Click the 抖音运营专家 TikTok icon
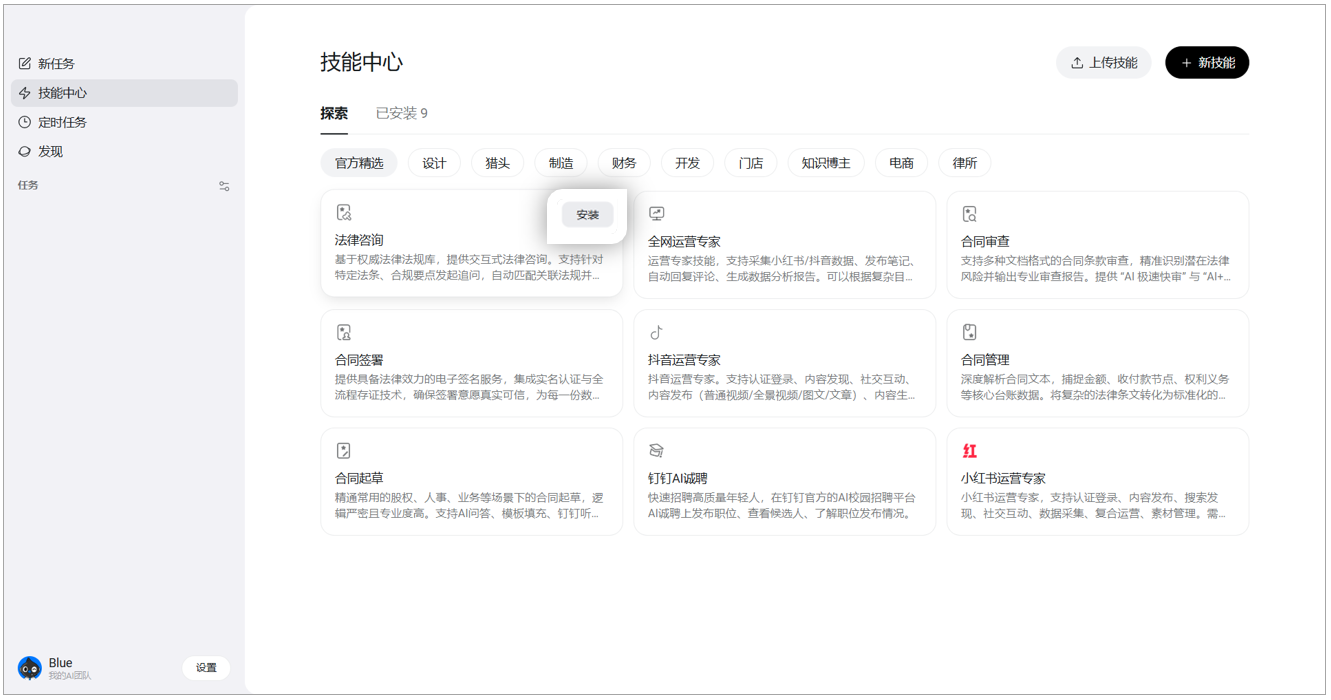 pos(657,332)
